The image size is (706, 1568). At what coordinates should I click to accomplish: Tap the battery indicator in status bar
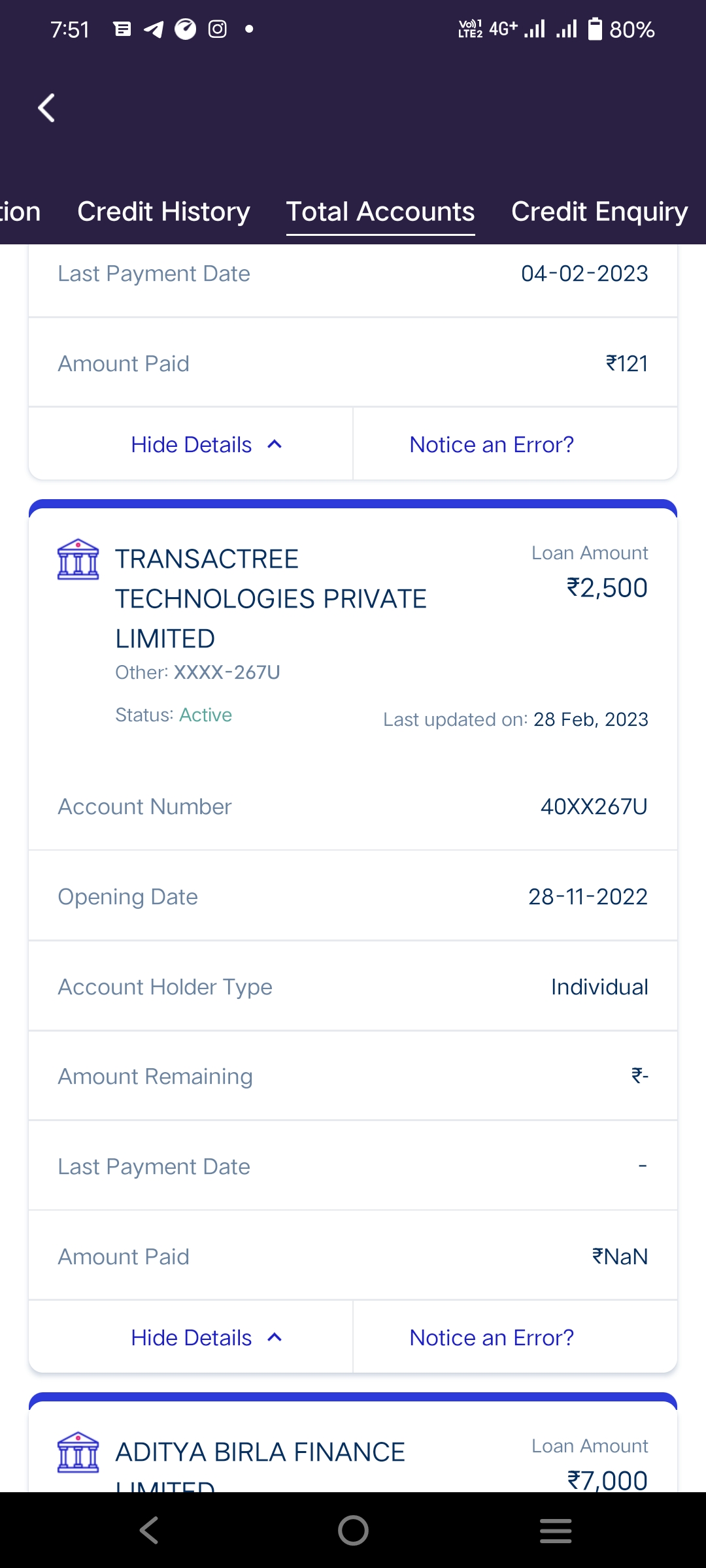point(595,29)
